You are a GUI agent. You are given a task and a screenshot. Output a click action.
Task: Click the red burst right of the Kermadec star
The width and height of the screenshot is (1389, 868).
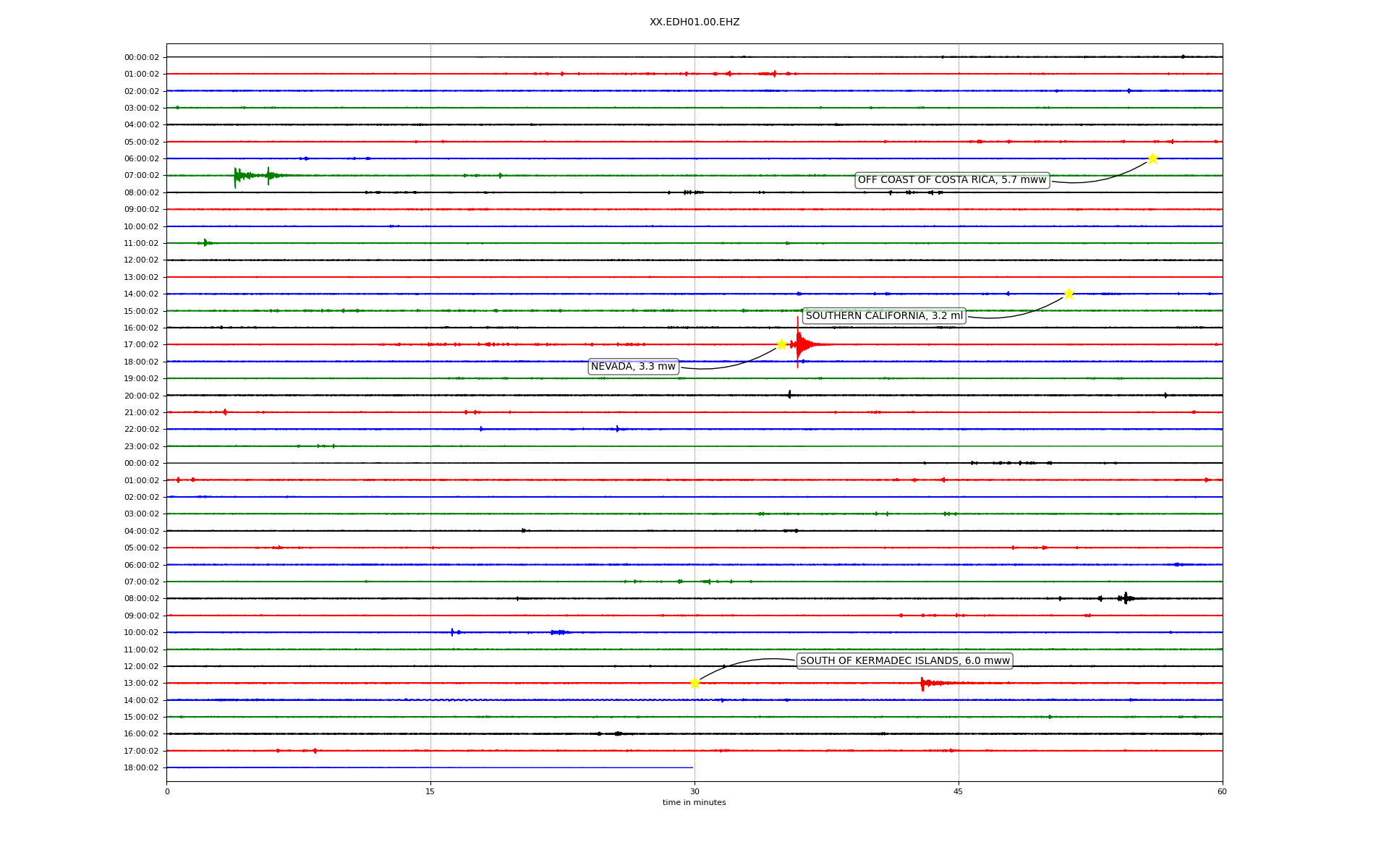[x=925, y=683]
